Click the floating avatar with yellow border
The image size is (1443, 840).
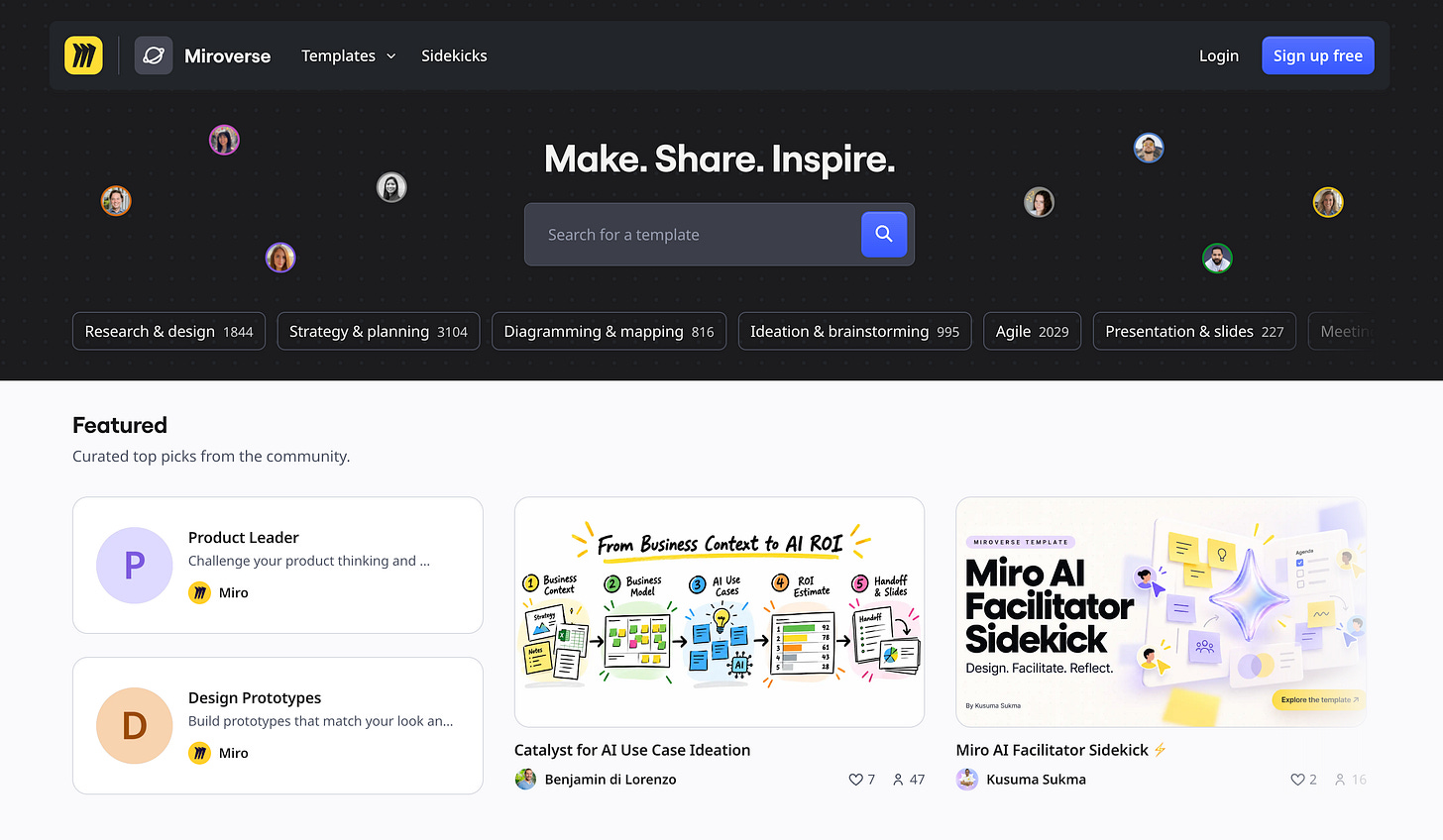coord(1328,202)
